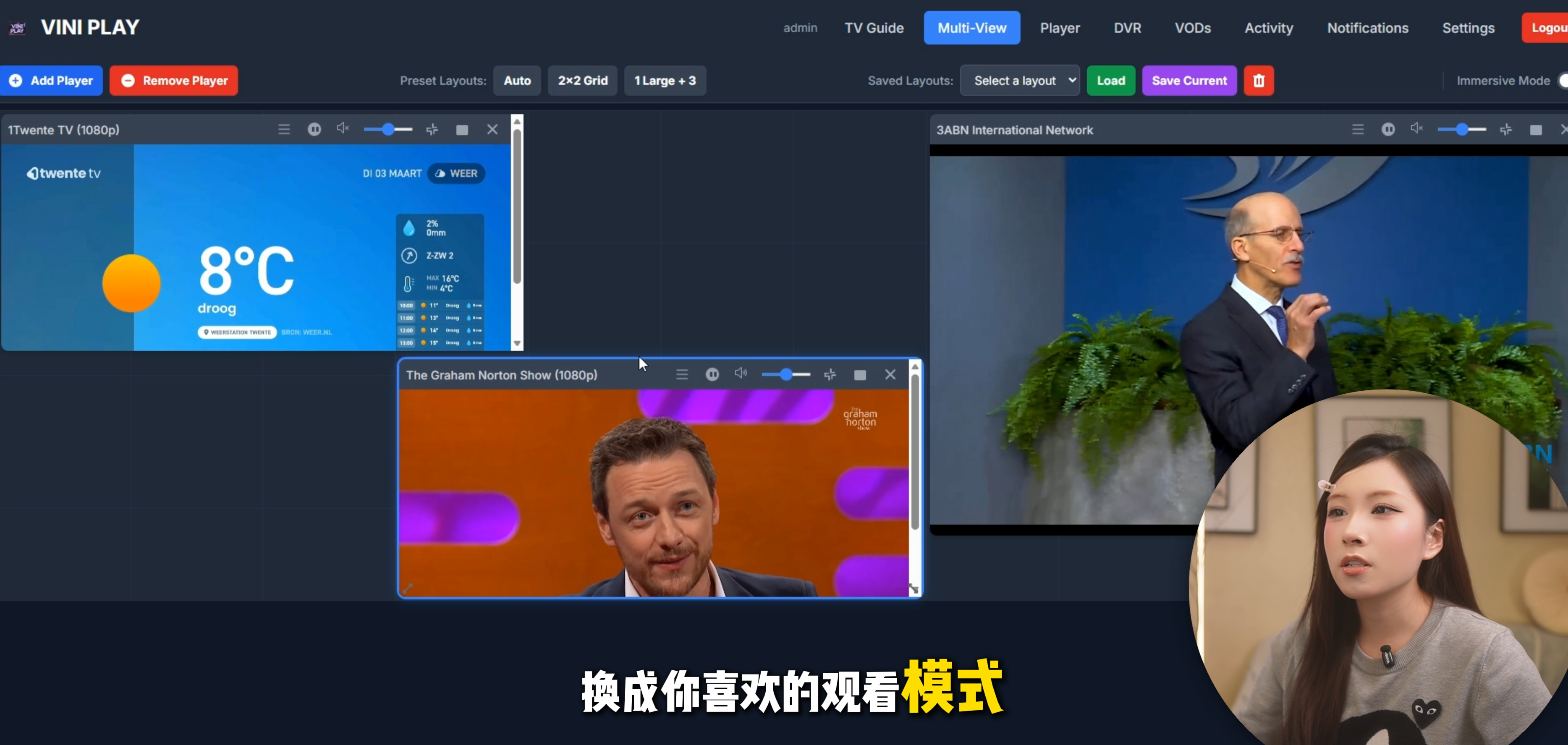Delete saved layout with trash icon
The image size is (1568, 745).
(1259, 80)
